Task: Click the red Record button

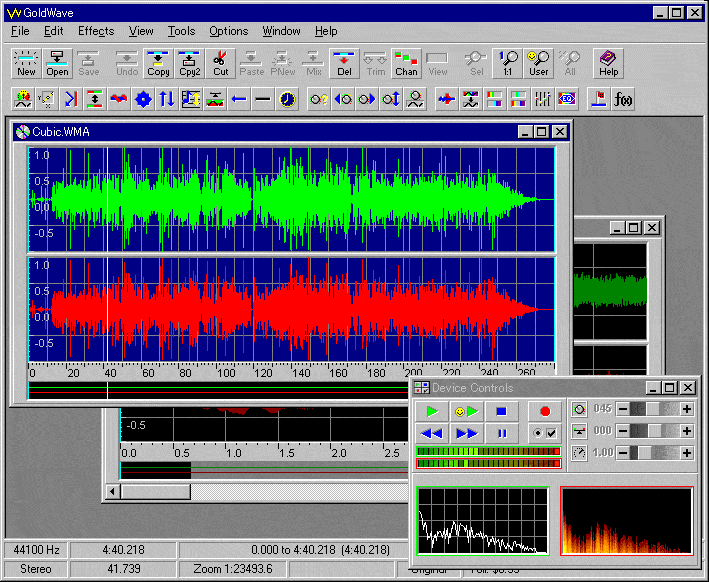Action: [545, 412]
